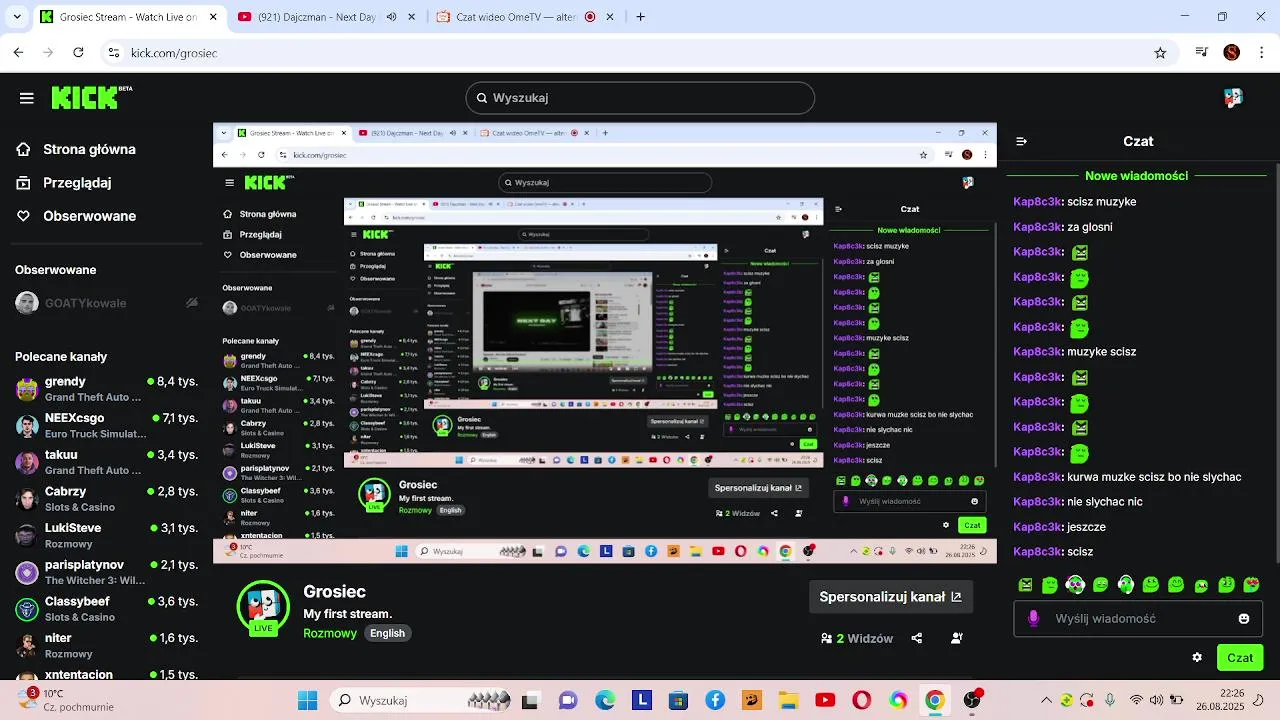Image resolution: width=1280 pixels, height=720 pixels.
Task: Open the Classybeef recommended channel
Action: click(x=106, y=609)
